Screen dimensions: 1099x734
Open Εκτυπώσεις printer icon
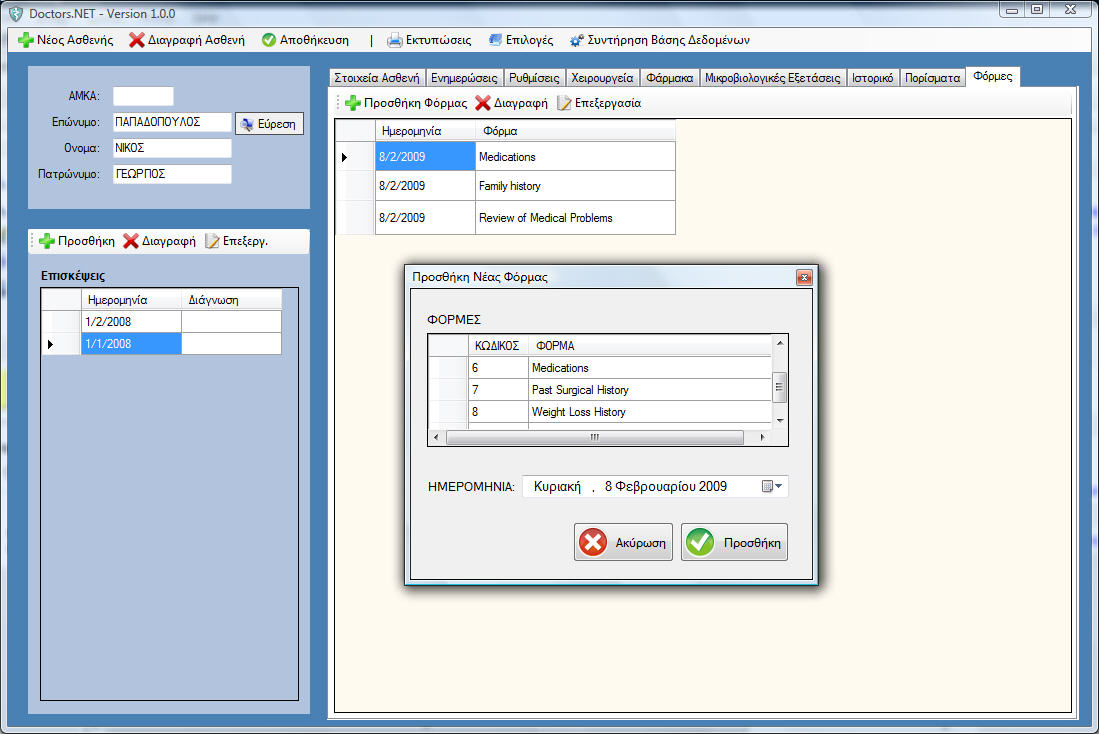coord(395,41)
